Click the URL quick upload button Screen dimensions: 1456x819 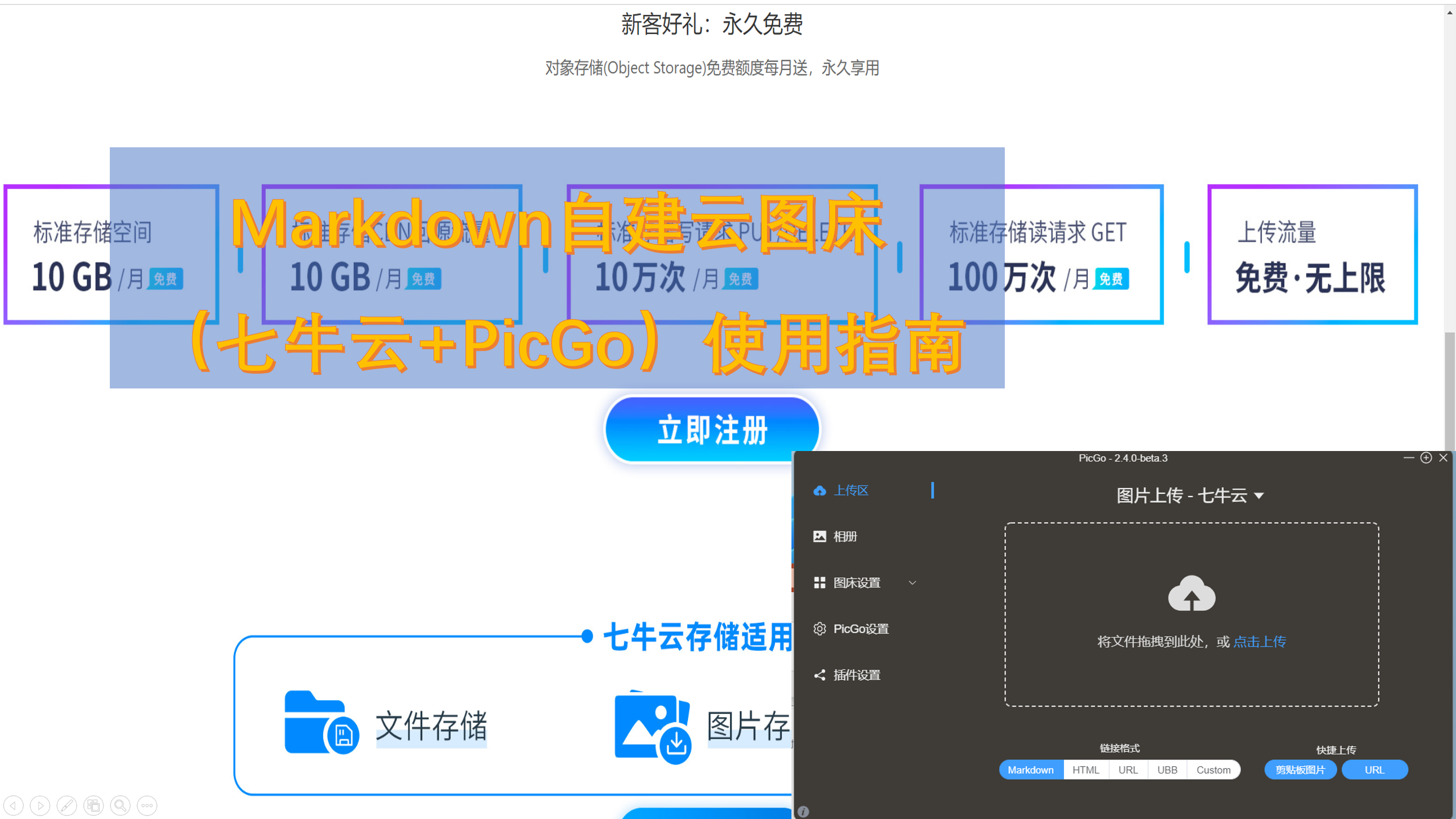[1375, 770]
